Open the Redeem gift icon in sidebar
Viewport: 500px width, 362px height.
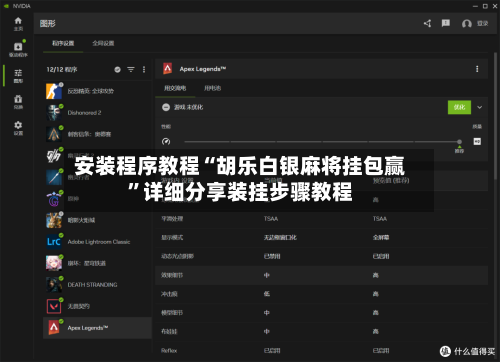(x=18, y=102)
